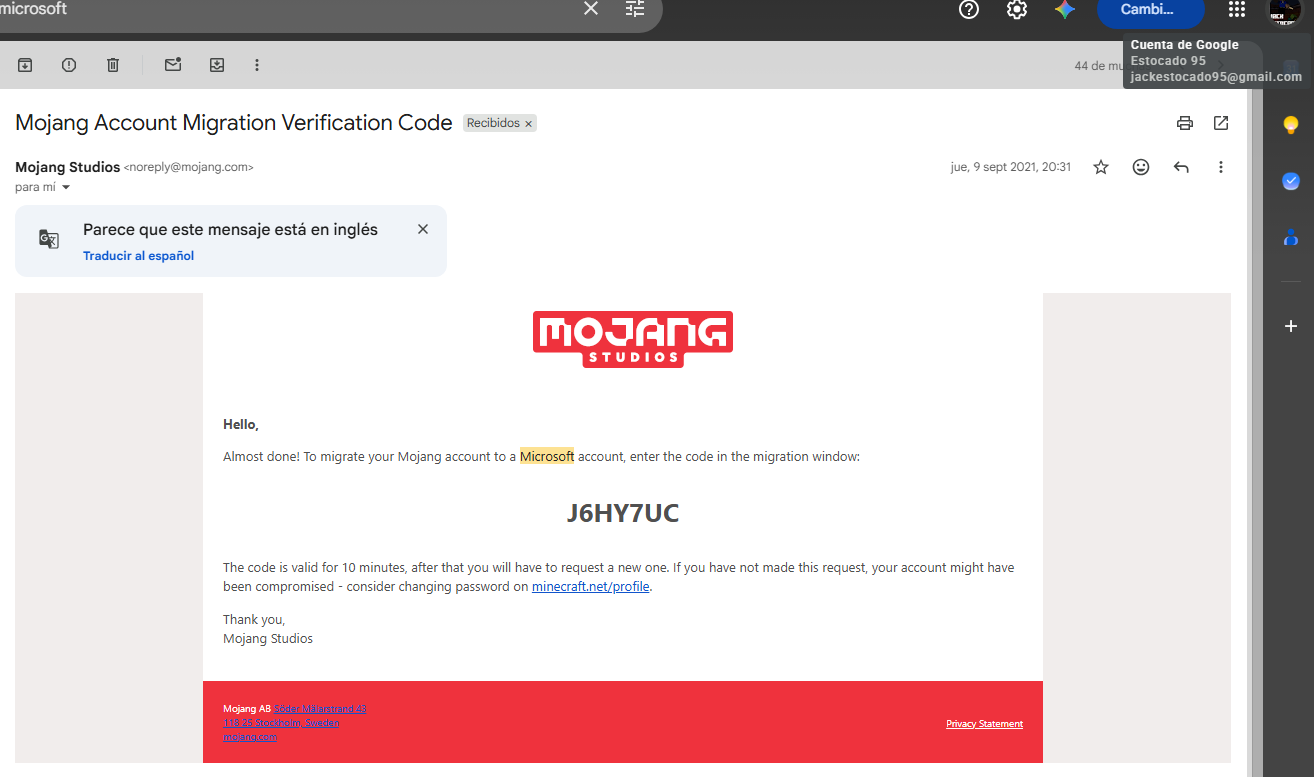Open search filter options icon
1314x777 pixels.
635,9
